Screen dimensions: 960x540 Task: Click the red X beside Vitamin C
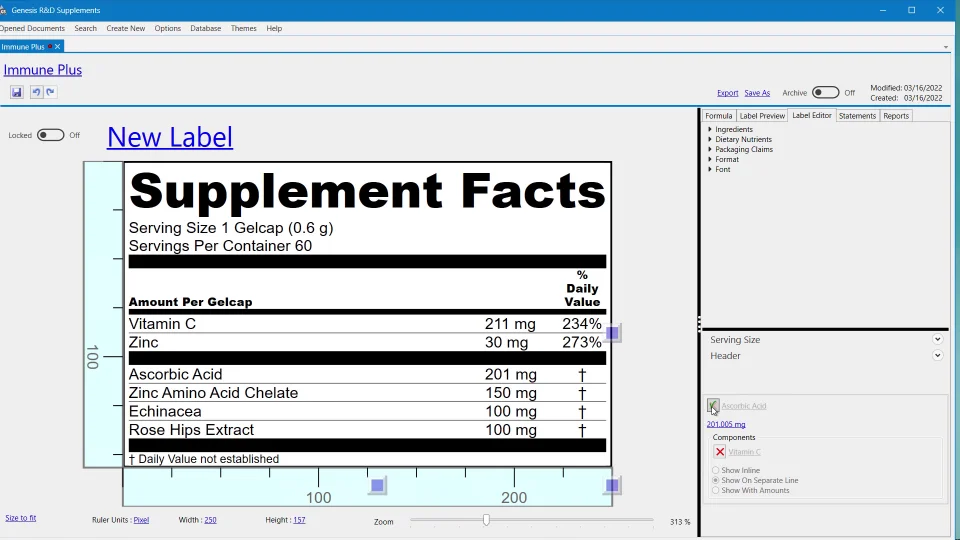[x=720, y=452]
